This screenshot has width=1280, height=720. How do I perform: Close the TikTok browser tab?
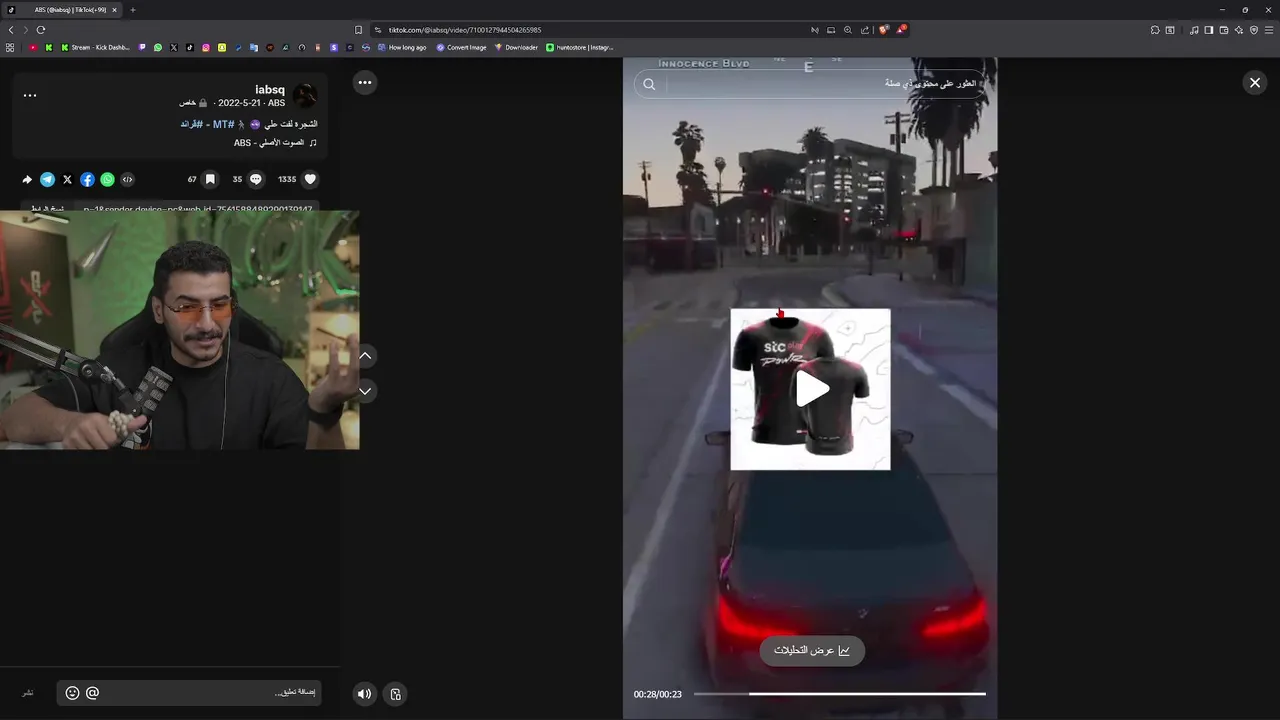pyautogui.click(x=114, y=10)
